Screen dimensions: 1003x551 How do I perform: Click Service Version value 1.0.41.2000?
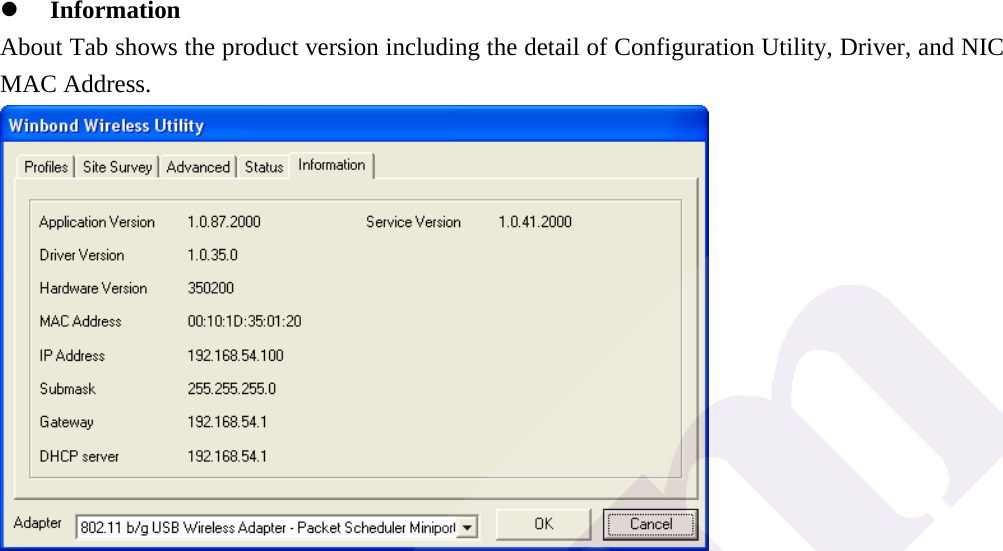point(535,222)
